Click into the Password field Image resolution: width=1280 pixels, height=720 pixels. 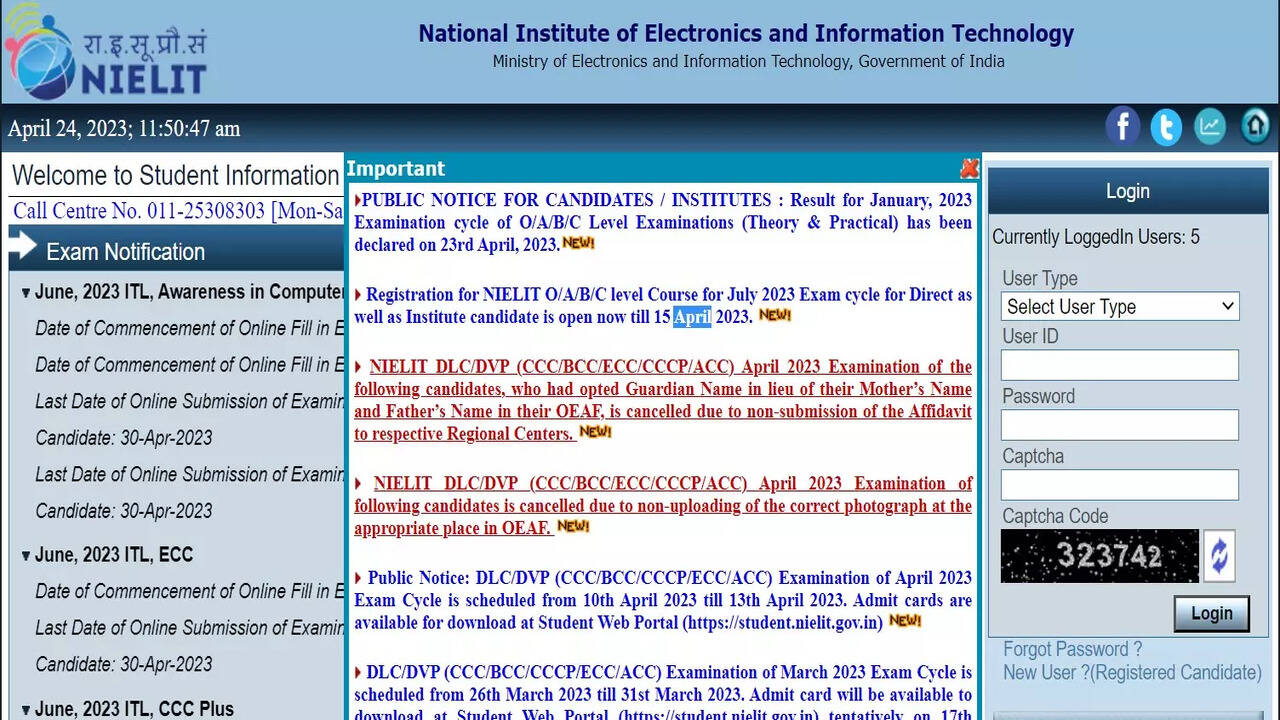[x=1119, y=425]
